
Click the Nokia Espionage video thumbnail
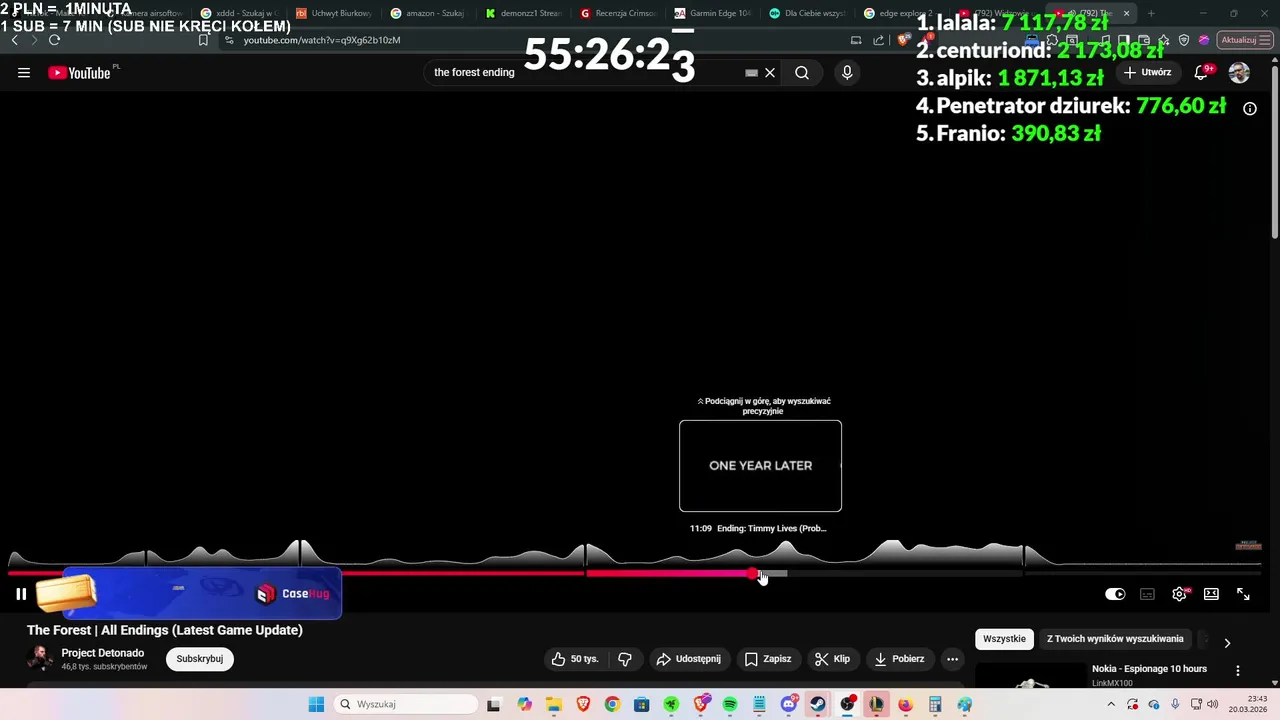(x=1031, y=676)
